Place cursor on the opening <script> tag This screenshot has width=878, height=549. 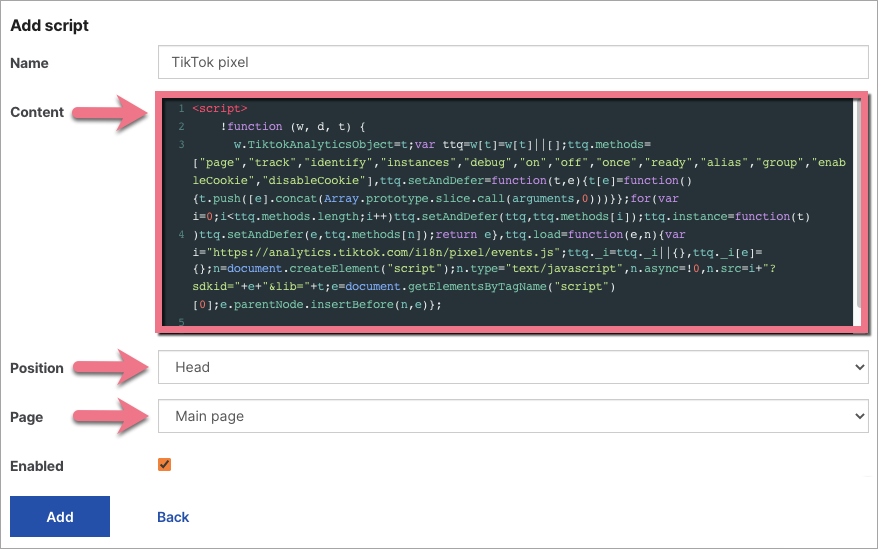220,108
